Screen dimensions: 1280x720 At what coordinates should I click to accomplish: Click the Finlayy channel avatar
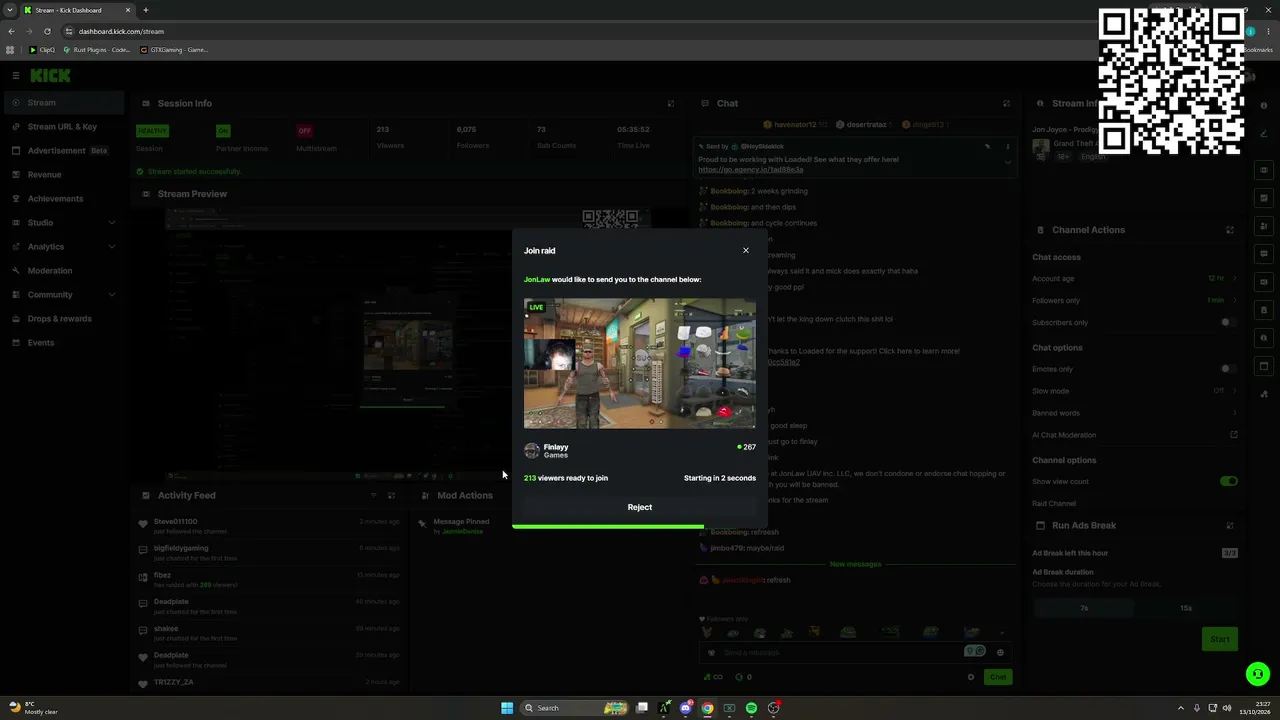pyautogui.click(x=532, y=451)
